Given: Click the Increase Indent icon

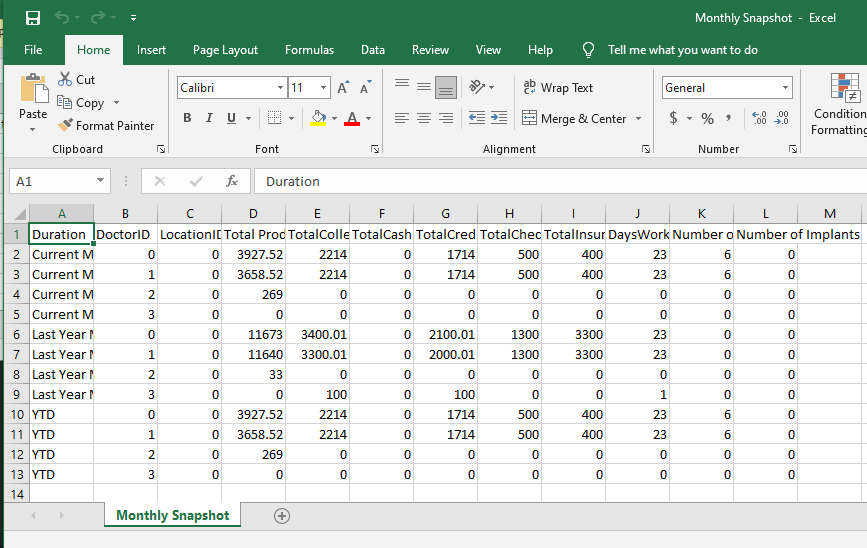Looking at the screenshot, I should [x=497, y=118].
